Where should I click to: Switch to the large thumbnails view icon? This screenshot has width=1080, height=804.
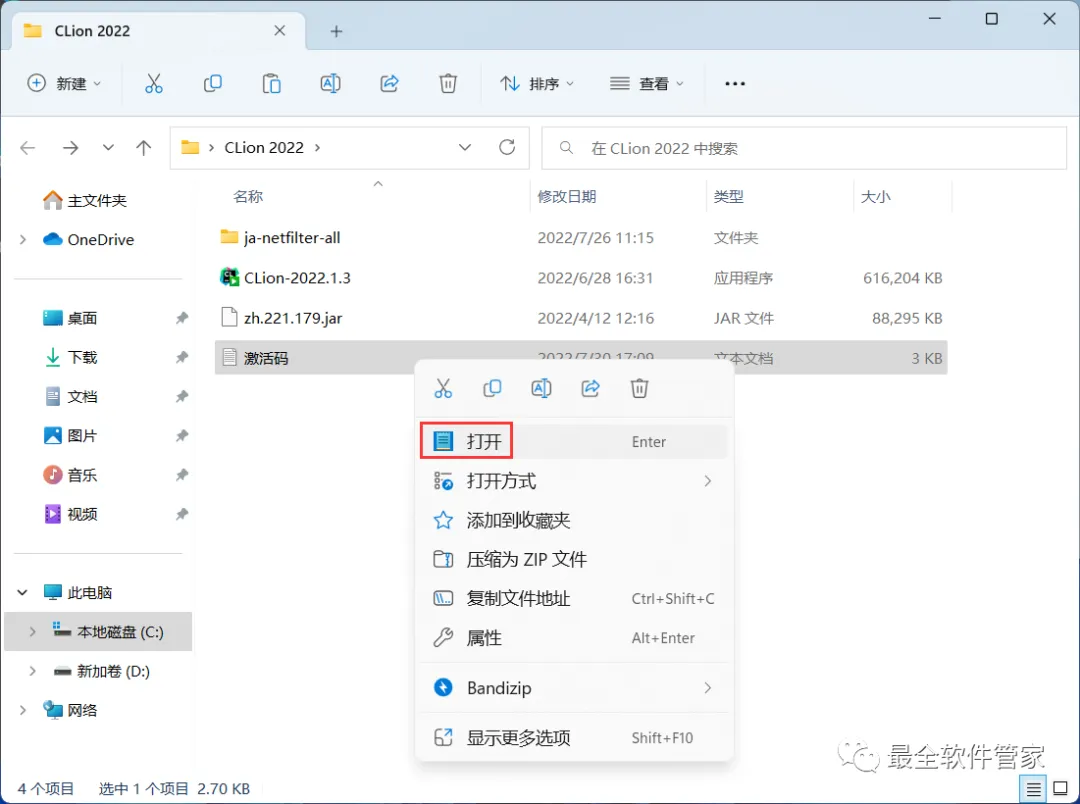(1061, 789)
